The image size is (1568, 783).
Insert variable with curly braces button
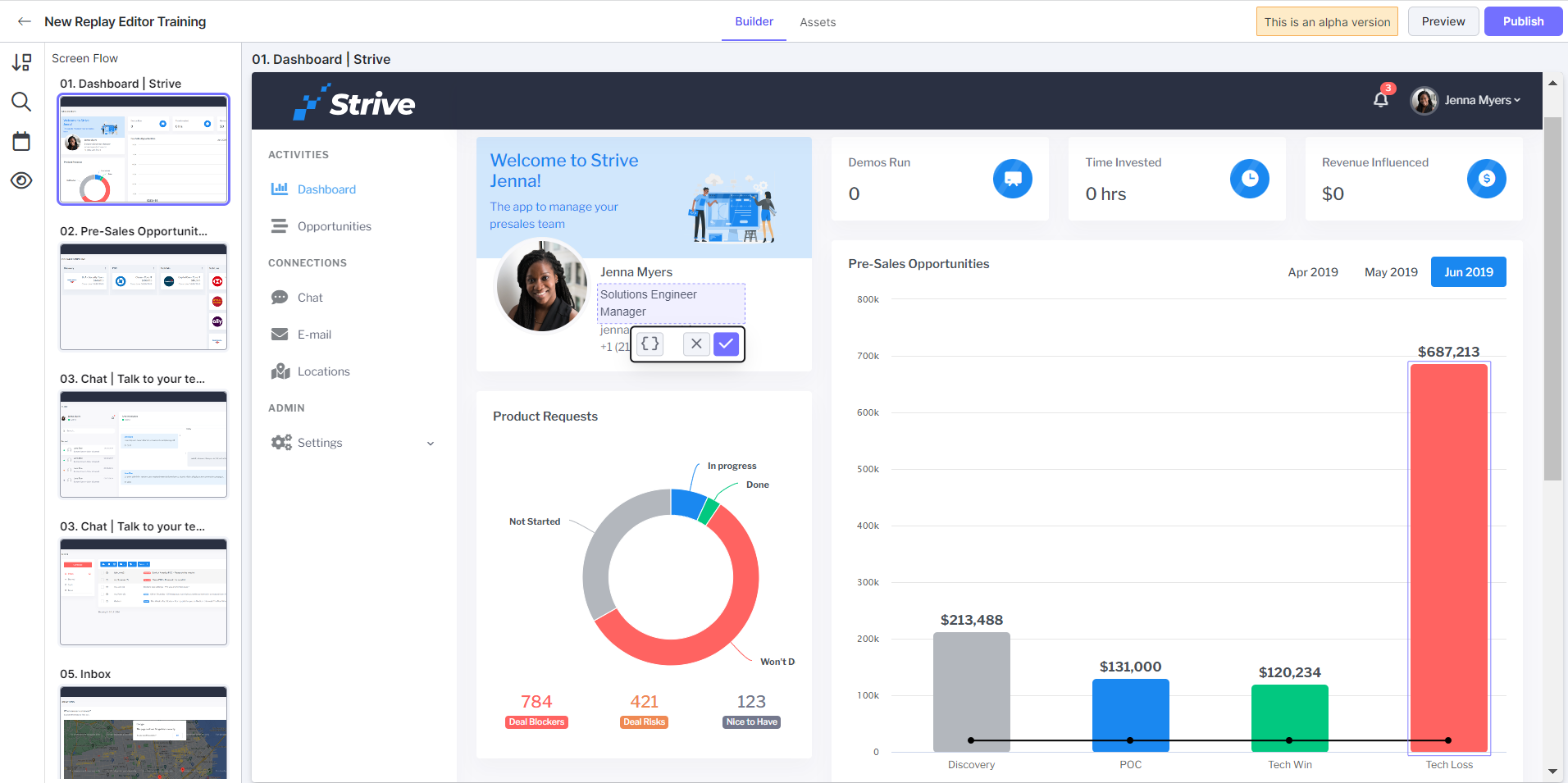pos(650,344)
